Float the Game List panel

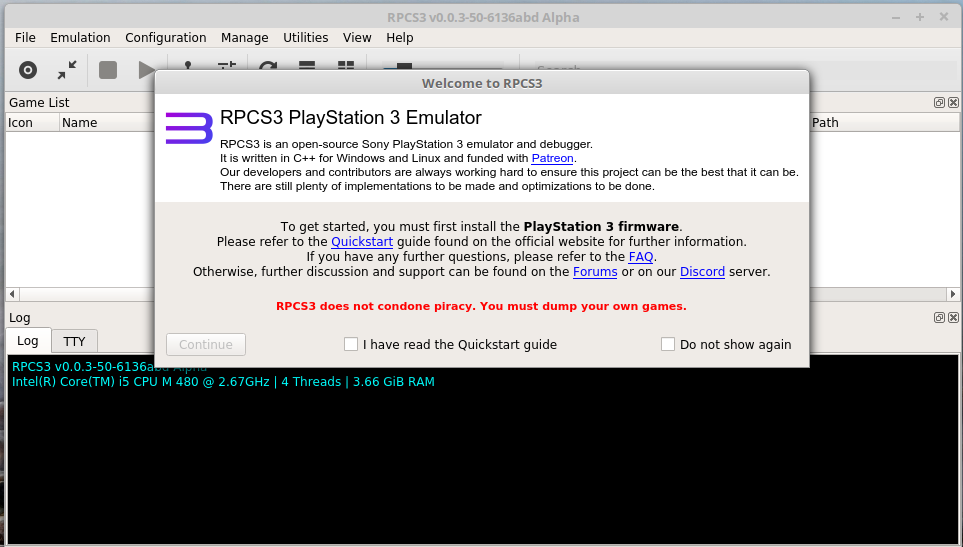point(939,103)
